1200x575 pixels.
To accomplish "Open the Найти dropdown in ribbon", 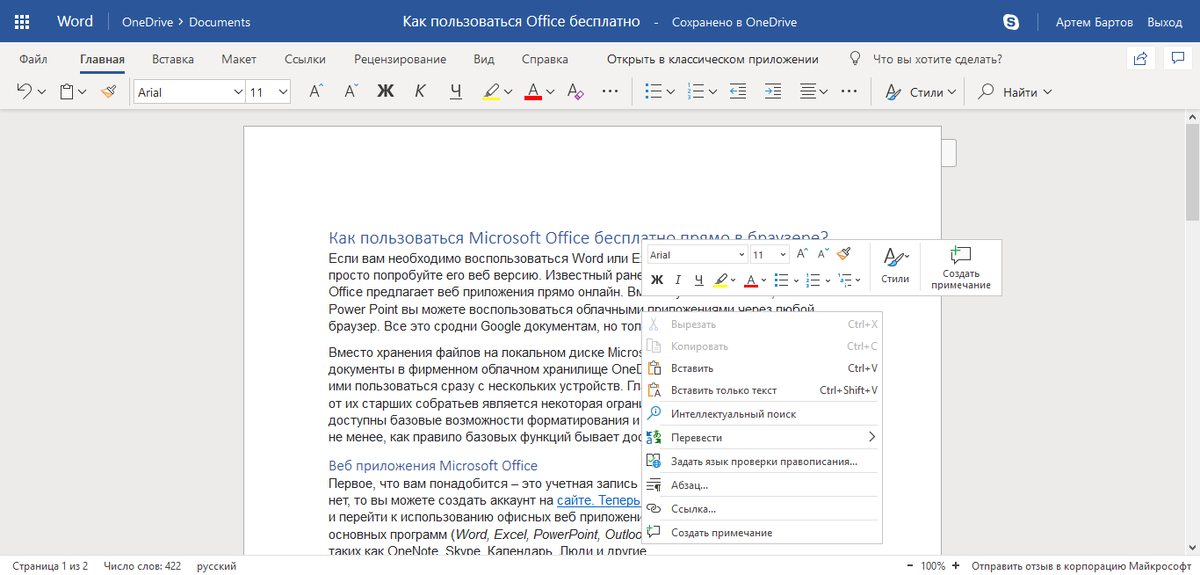I will (1015, 92).
